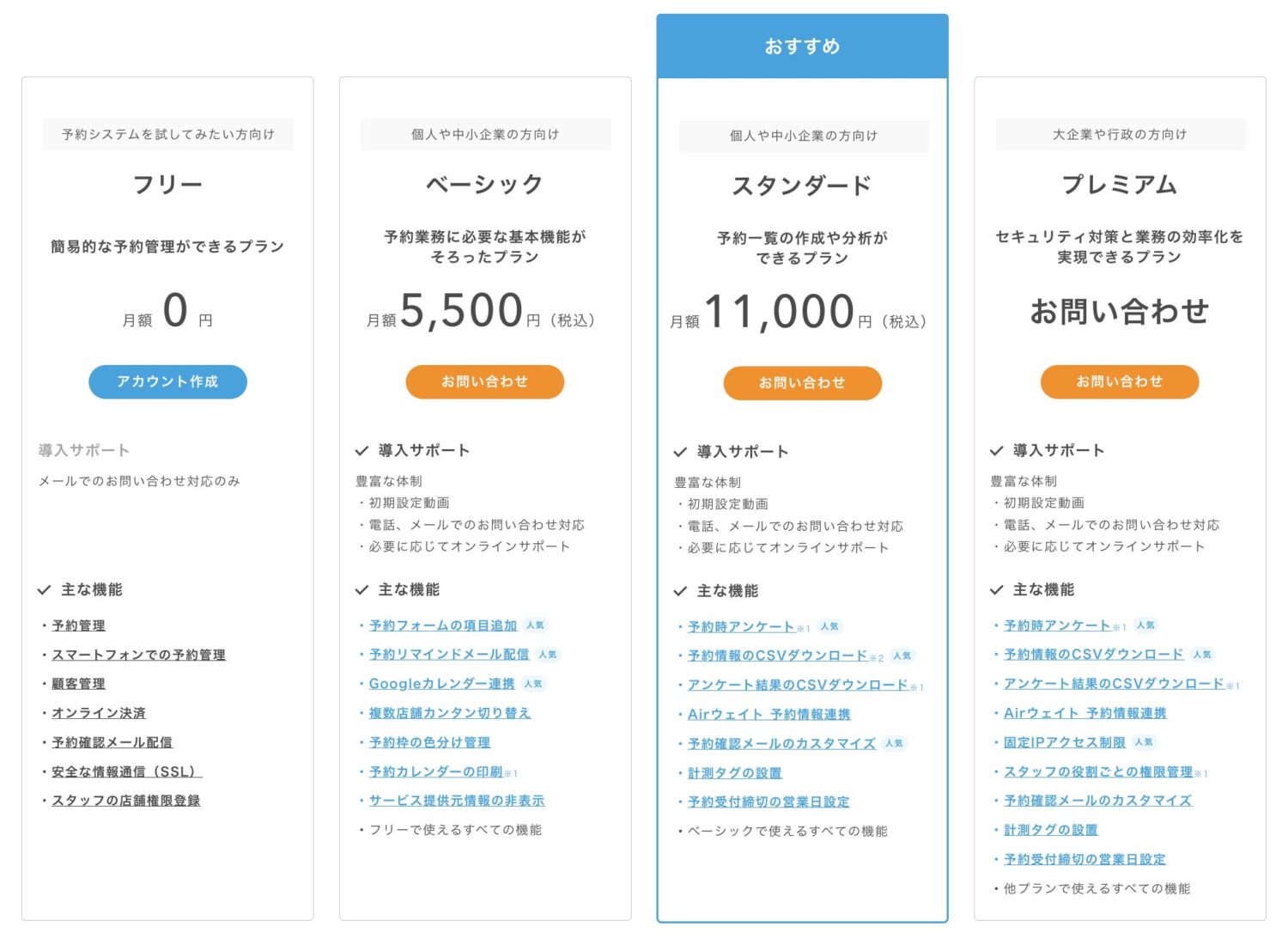Viewport: 1288px width, 939px height.
Task: Open the 固定IPアクセス制限 link in プレミアム
Action: [1064, 742]
